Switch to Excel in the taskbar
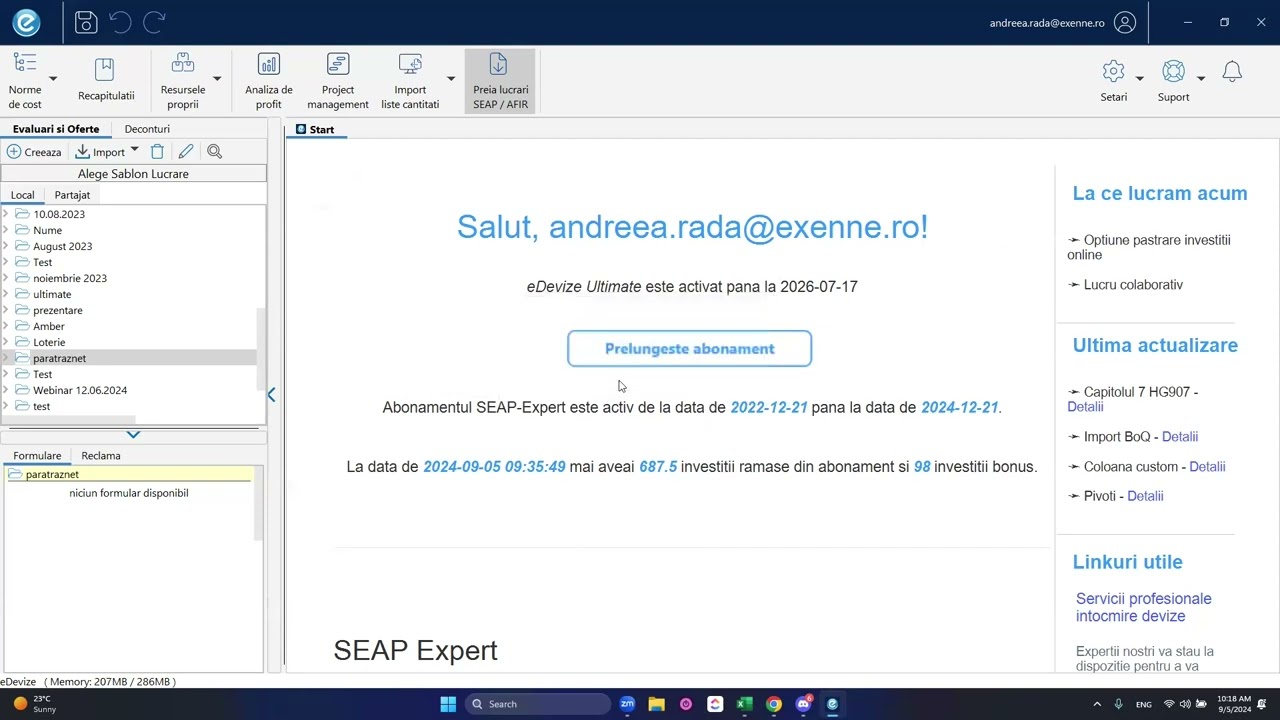 tap(744, 704)
